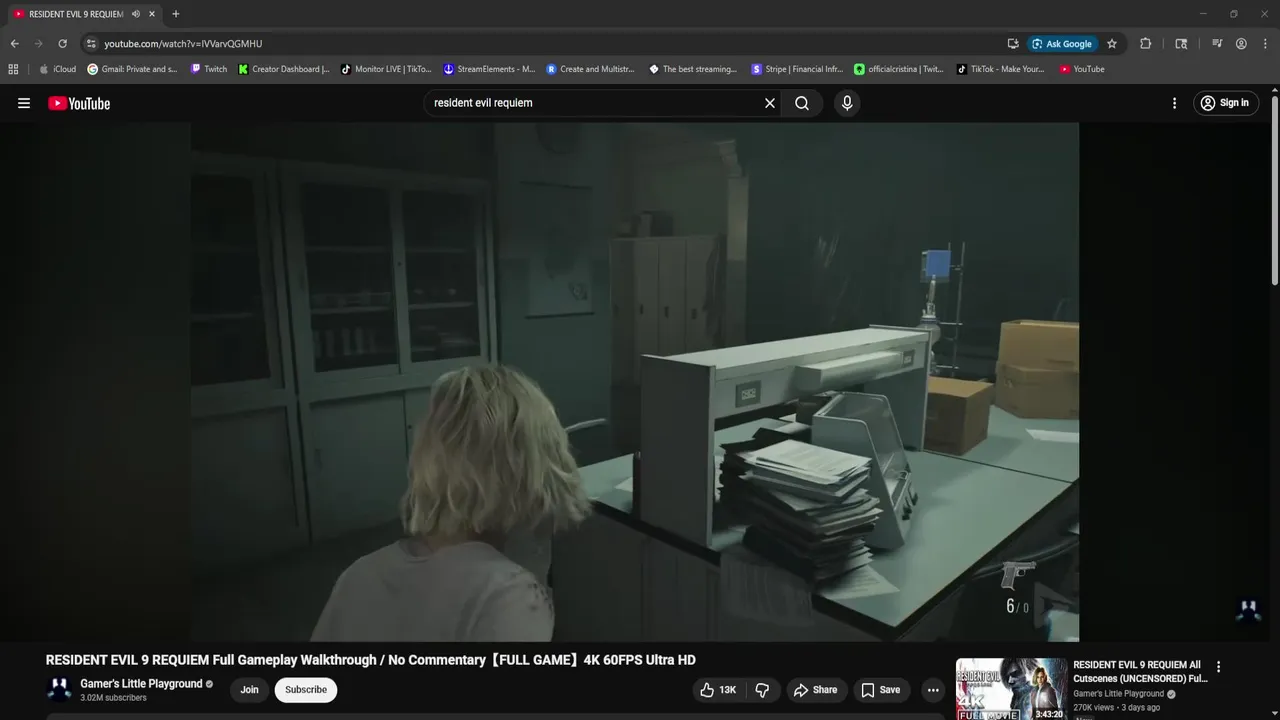1280x720 pixels.
Task: Share the video
Action: point(815,690)
